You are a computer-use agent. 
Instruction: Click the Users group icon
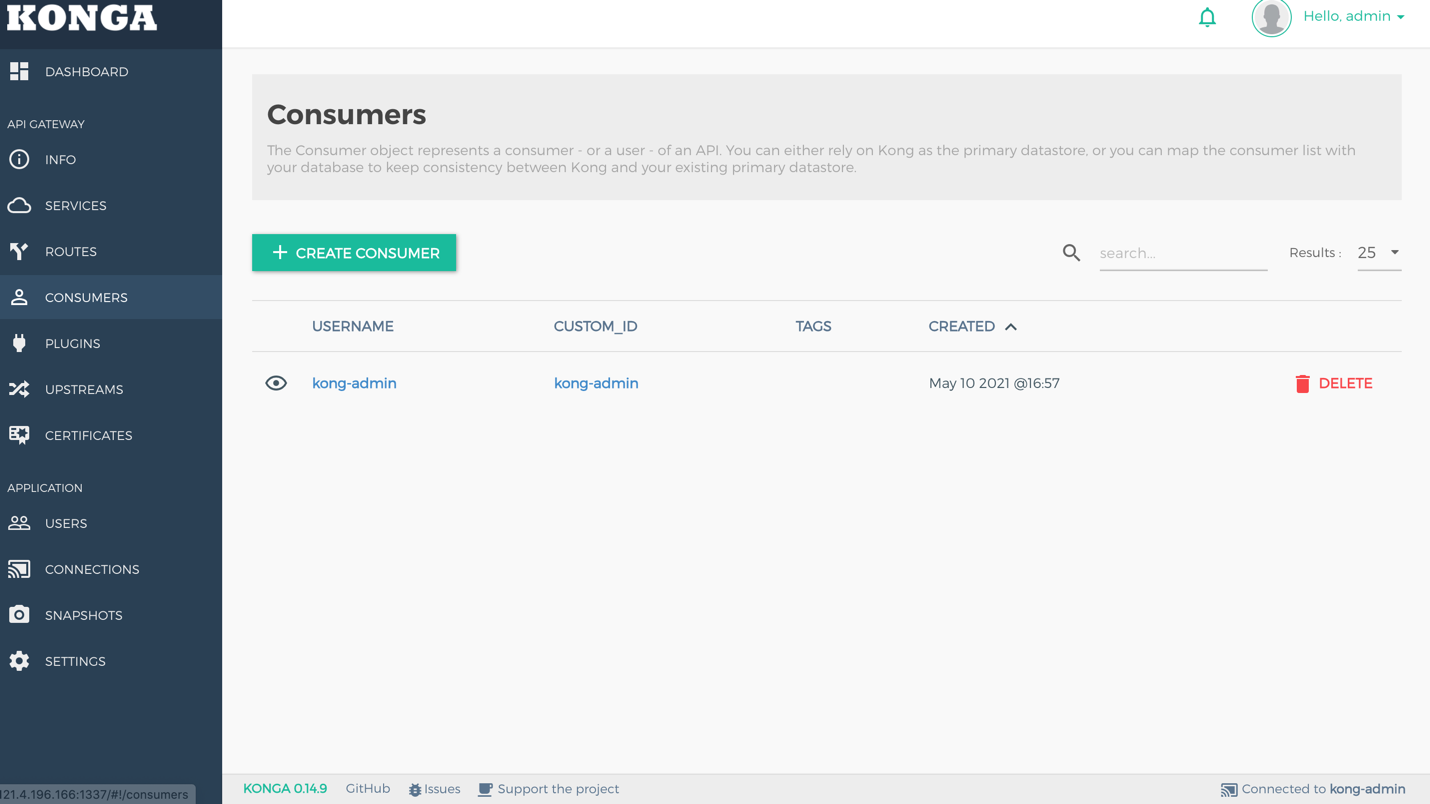click(19, 523)
